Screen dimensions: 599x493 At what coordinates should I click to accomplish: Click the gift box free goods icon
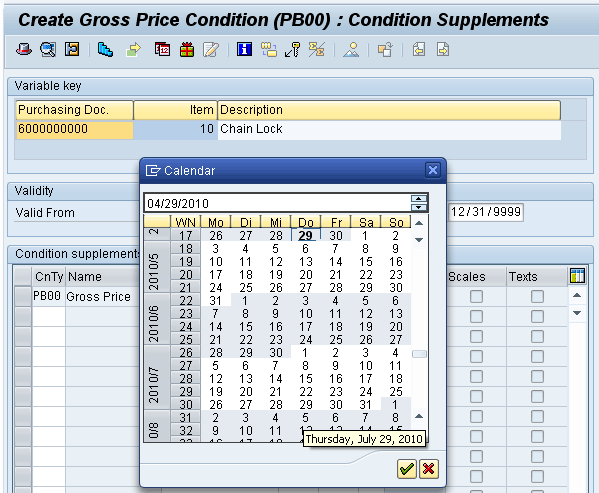187,49
